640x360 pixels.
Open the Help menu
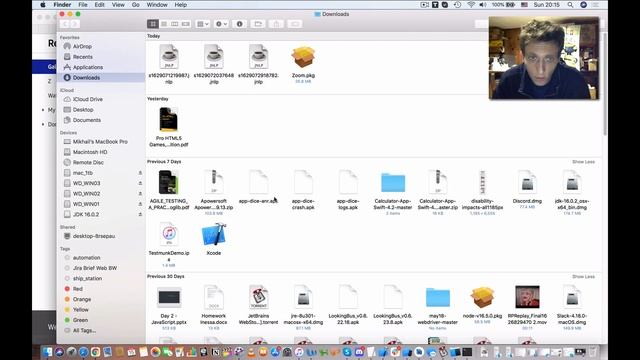click(x=181, y=5)
